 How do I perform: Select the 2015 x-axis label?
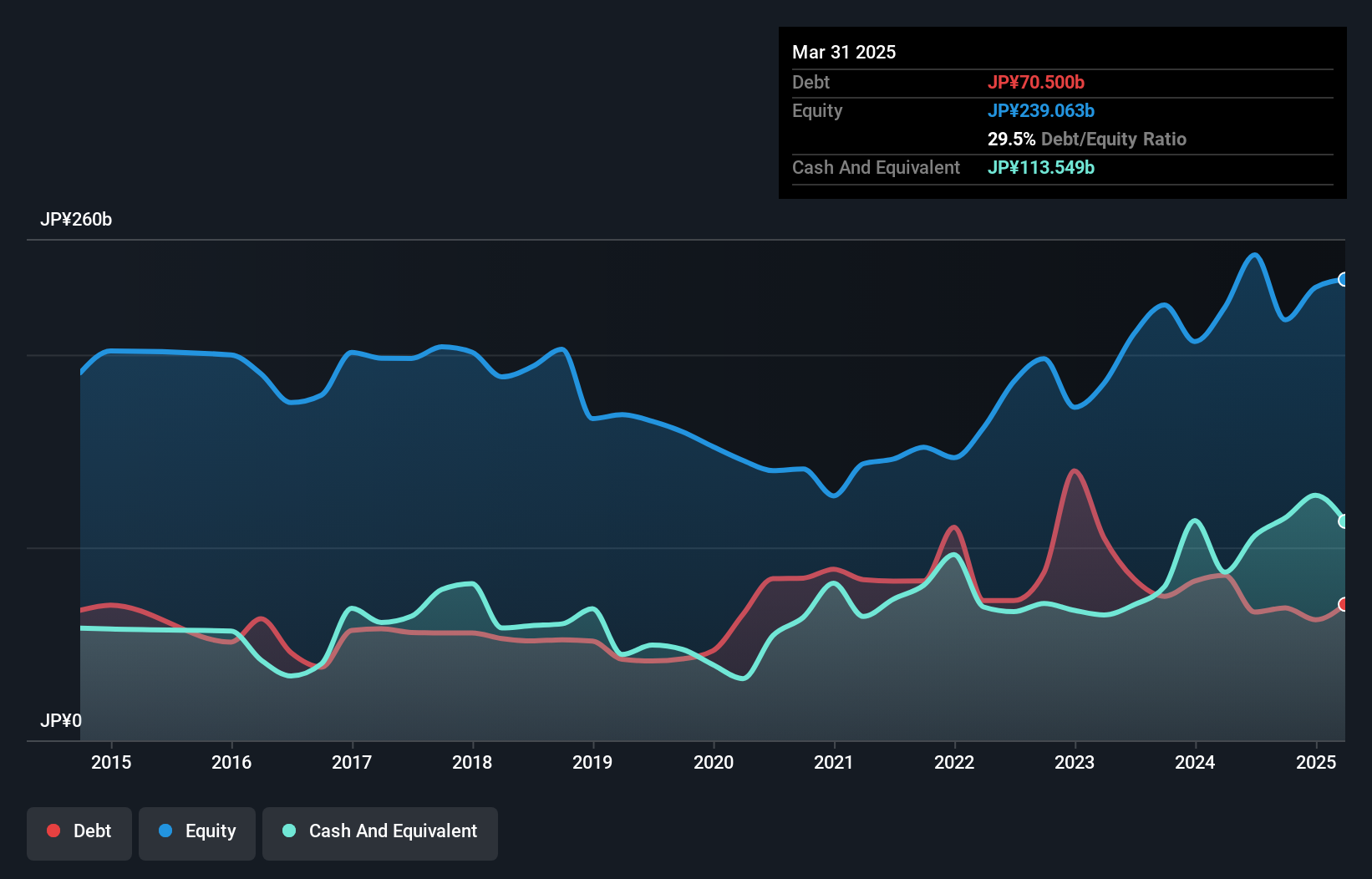click(111, 762)
